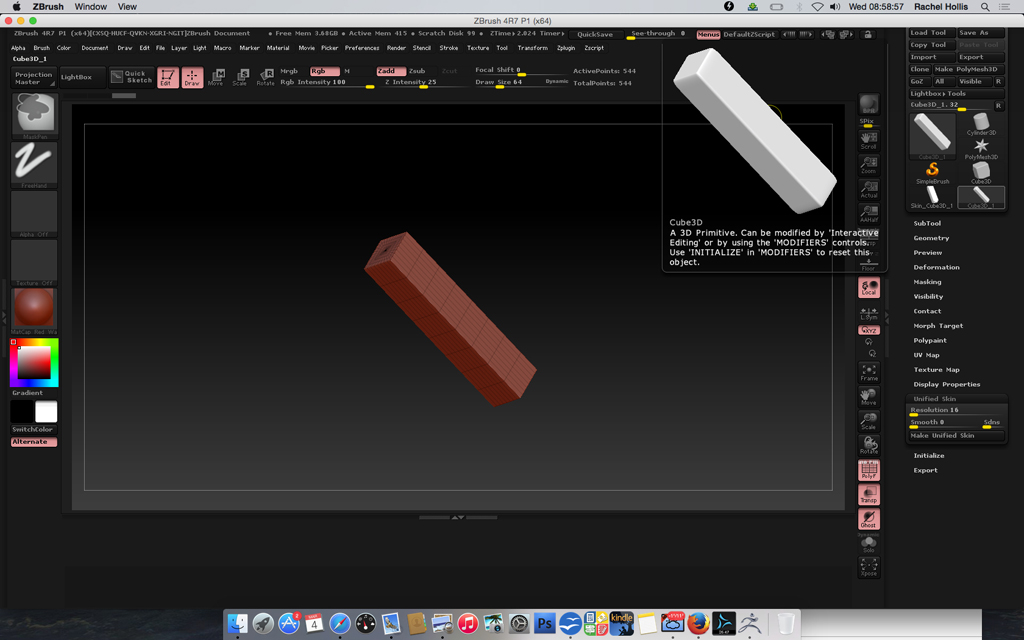Screen dimensions: 1024x640
Task: Toggle the Zadd sculpt mode
Action: [391, 71]
